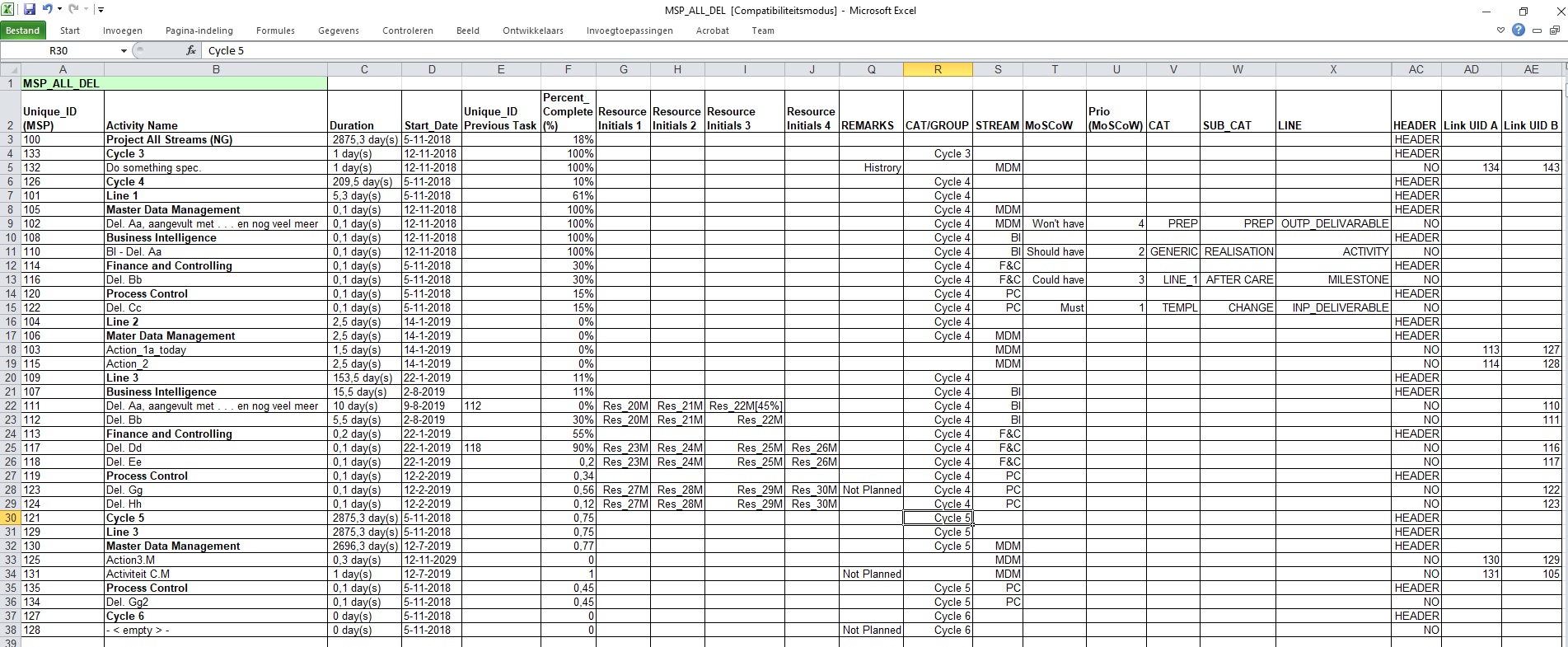1568x647 pixels.
Task: Select row 30 header
Action: point(11,518)
